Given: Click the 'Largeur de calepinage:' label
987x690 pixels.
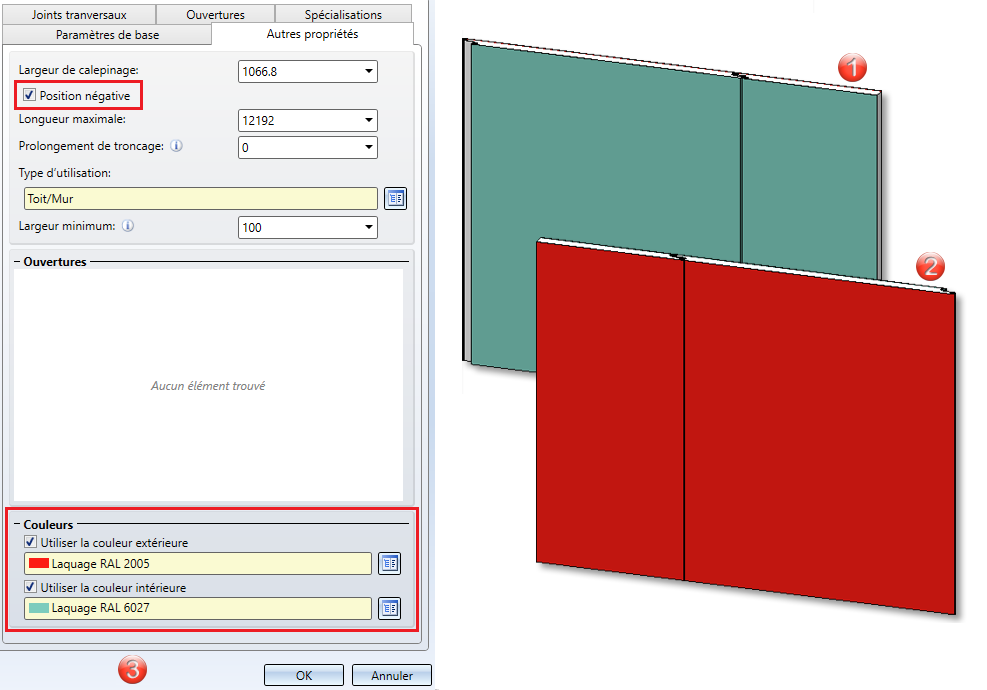Looking at the screenshot, I should coord(79,70).
